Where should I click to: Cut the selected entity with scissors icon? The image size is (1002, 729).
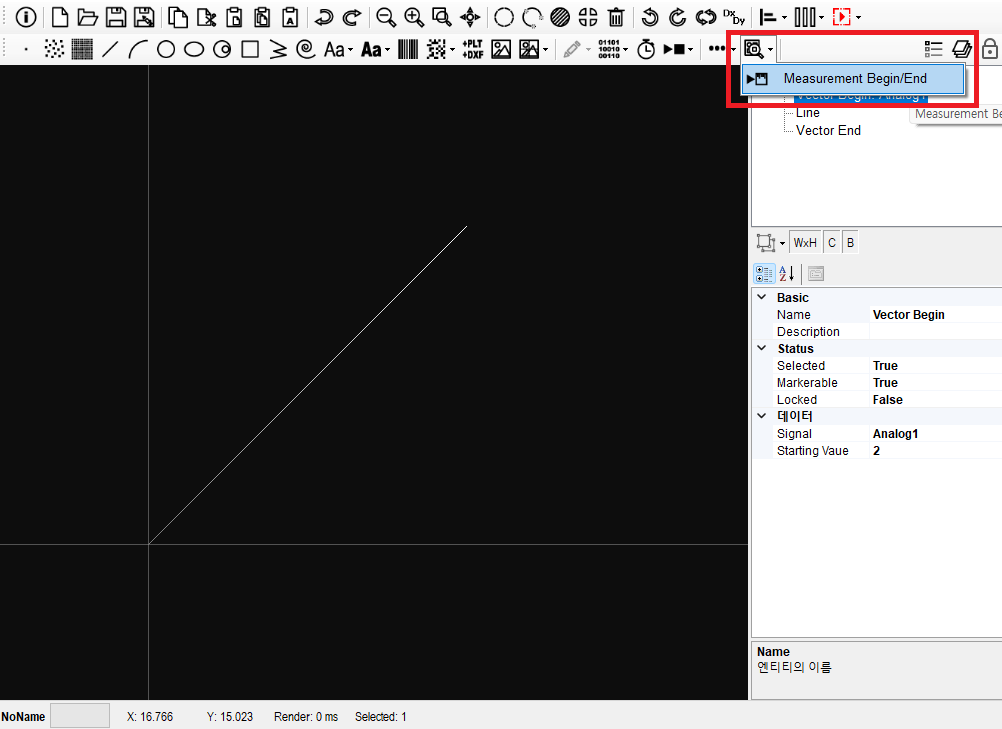pyautogui.click(x=206, y=17)
